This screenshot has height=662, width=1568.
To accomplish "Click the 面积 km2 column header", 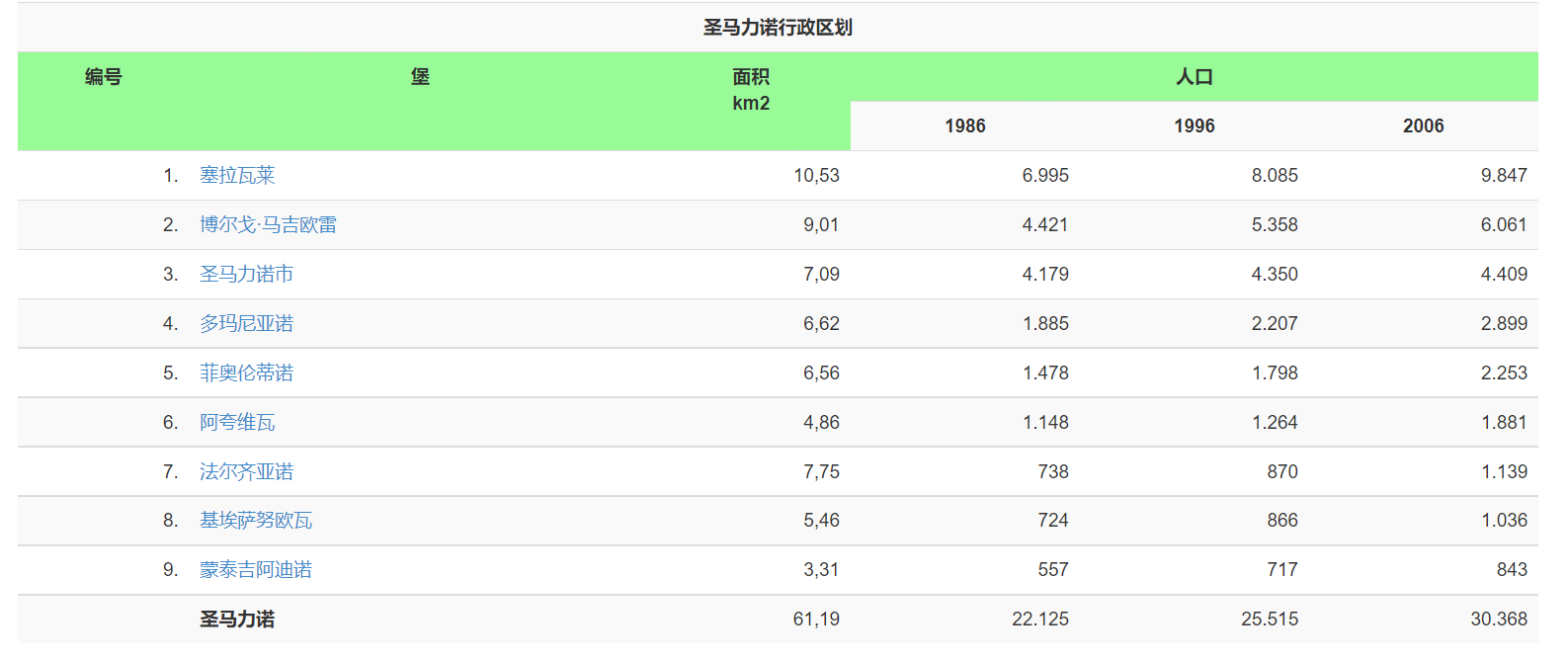I will [751, 90].
